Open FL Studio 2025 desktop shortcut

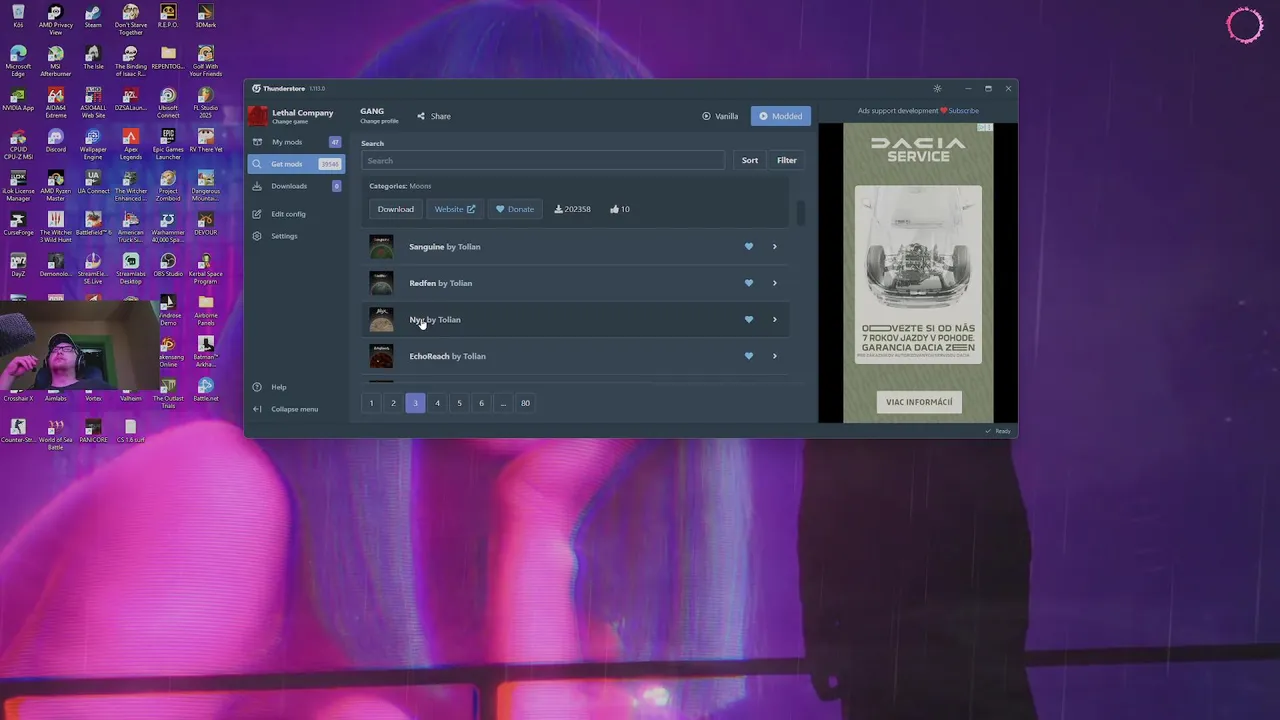pos(206,102)
